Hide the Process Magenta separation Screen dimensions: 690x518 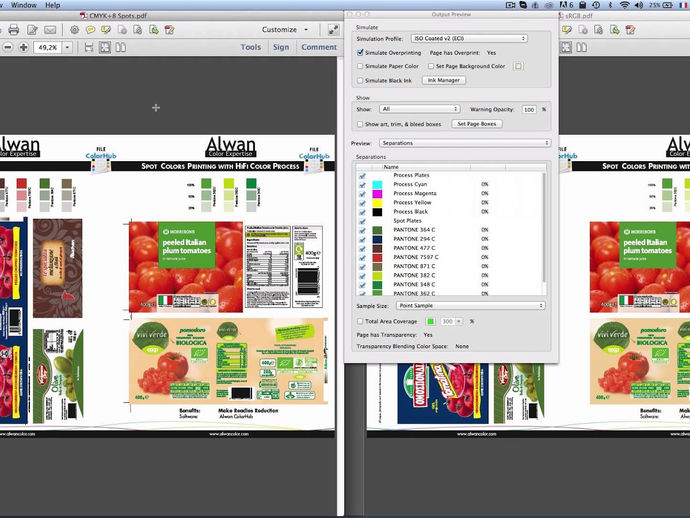[362, 194]
